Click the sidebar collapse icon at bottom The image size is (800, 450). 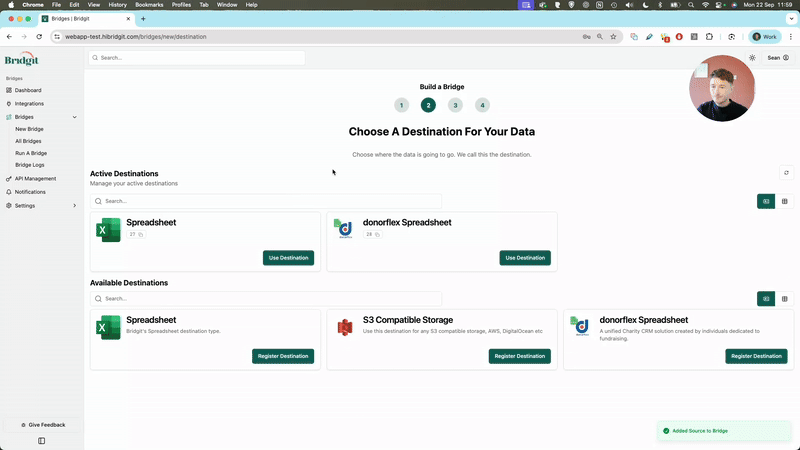pyautogui.click(x=41, y=440)
